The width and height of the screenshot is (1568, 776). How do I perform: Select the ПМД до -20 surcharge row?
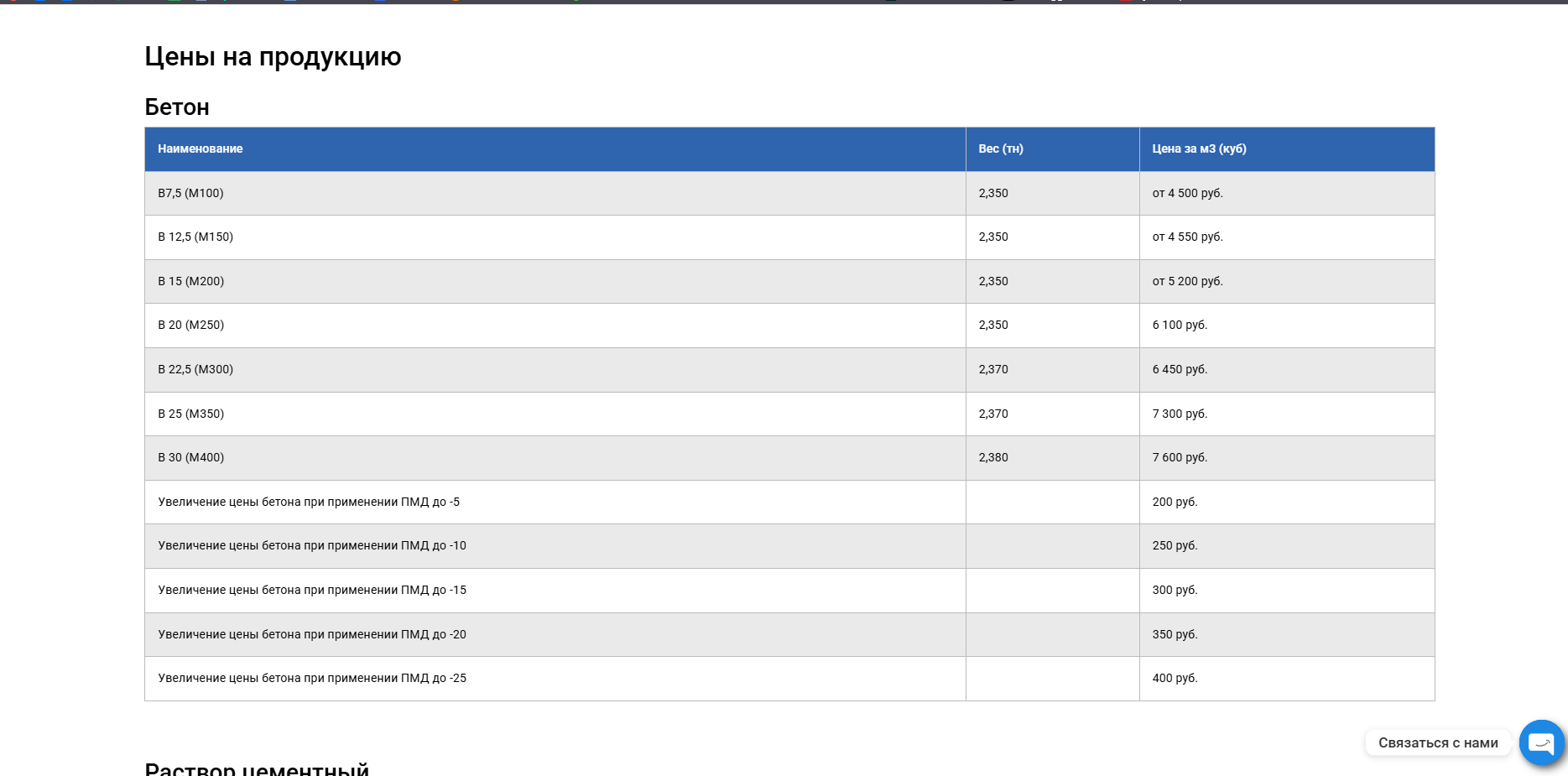[x=312, y=634]
